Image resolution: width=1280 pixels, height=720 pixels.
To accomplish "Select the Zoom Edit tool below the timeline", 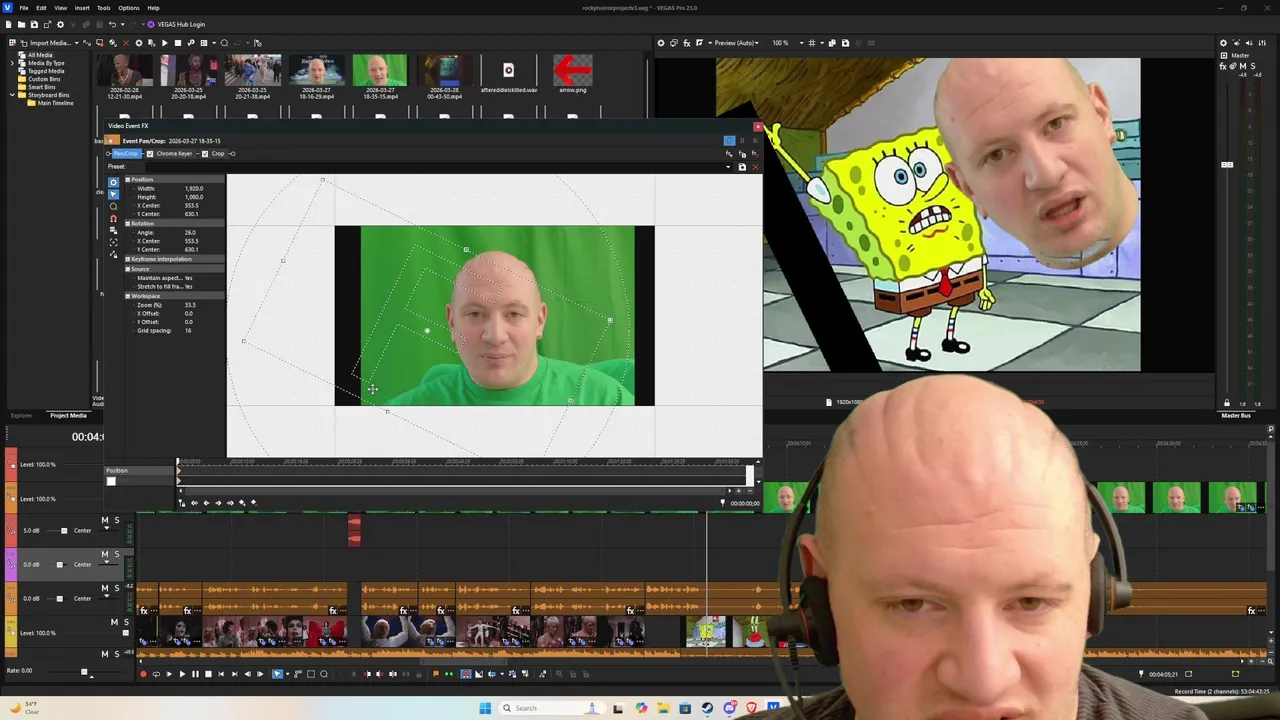I will pos(324,674).
